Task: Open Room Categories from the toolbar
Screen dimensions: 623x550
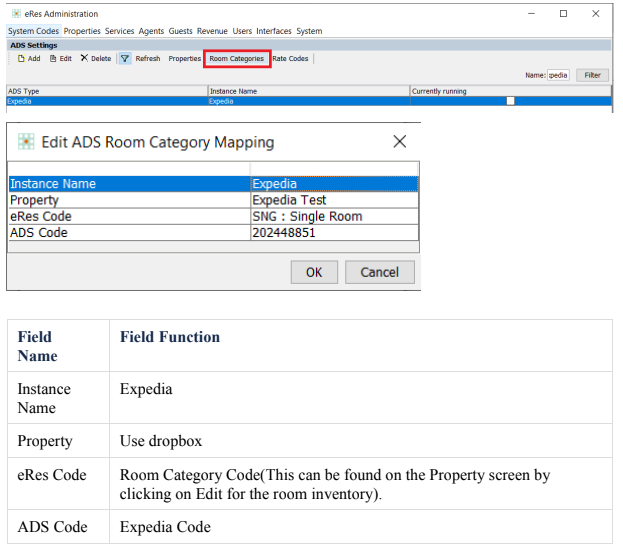Action: (237, 59)
